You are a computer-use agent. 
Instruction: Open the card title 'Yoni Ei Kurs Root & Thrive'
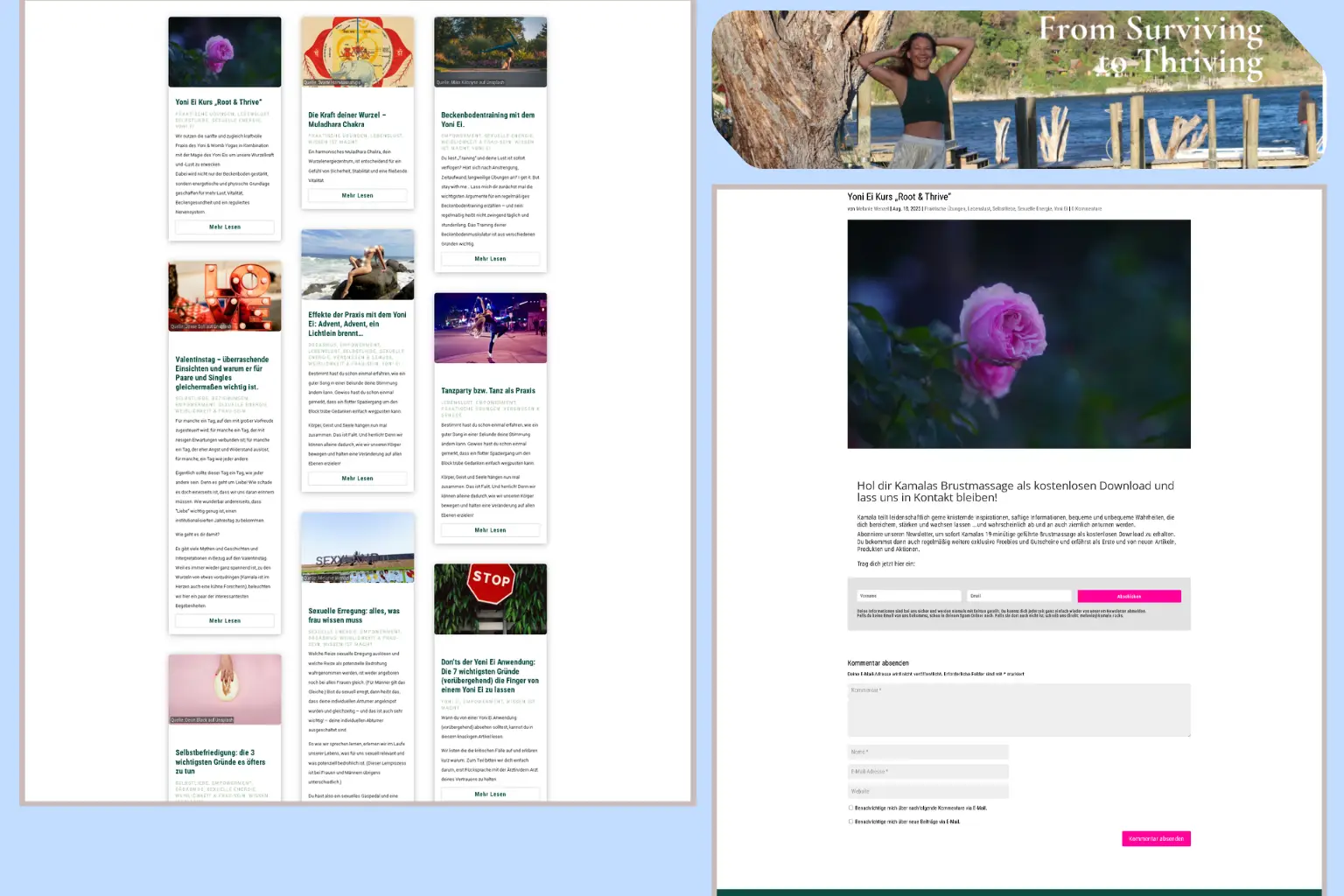point(219,102)
